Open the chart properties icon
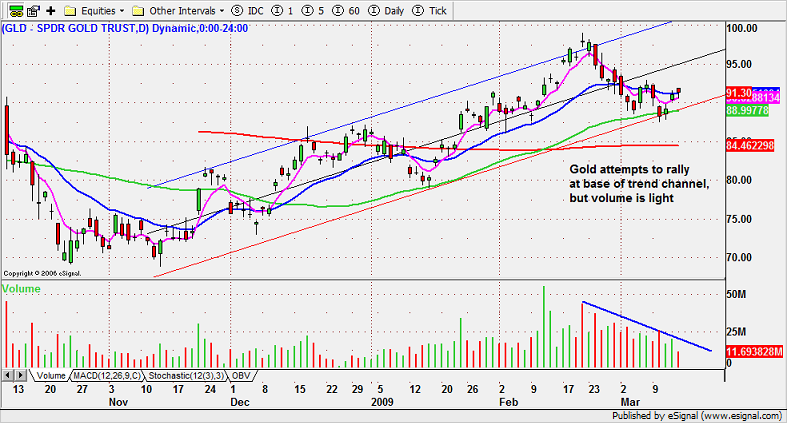This screenshot has height=423, width=787. [x=34, y=11]
